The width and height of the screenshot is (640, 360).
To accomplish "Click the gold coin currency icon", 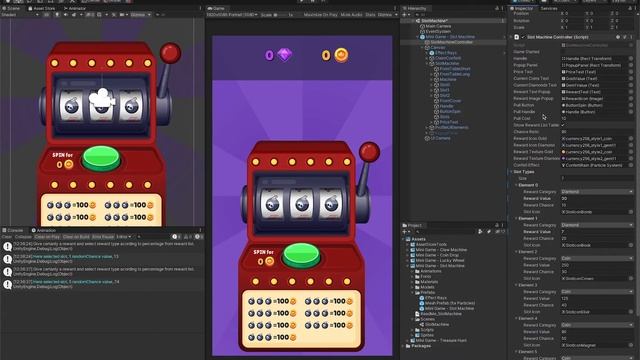I will pos(341,55).
